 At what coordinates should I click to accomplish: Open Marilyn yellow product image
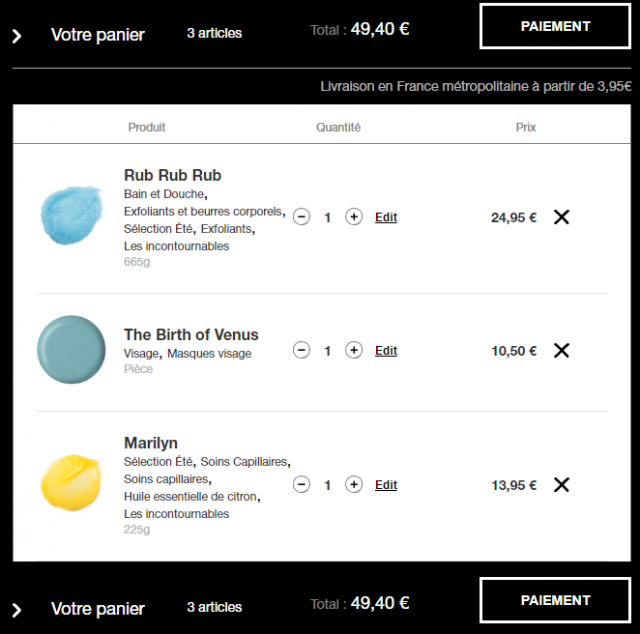coord(71,483)
